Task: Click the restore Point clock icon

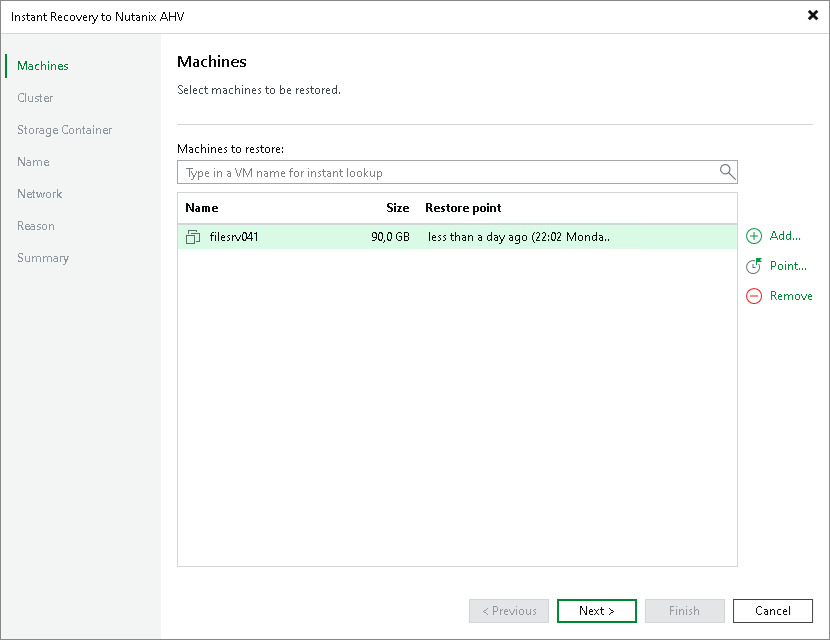Action: click(754, 266)
